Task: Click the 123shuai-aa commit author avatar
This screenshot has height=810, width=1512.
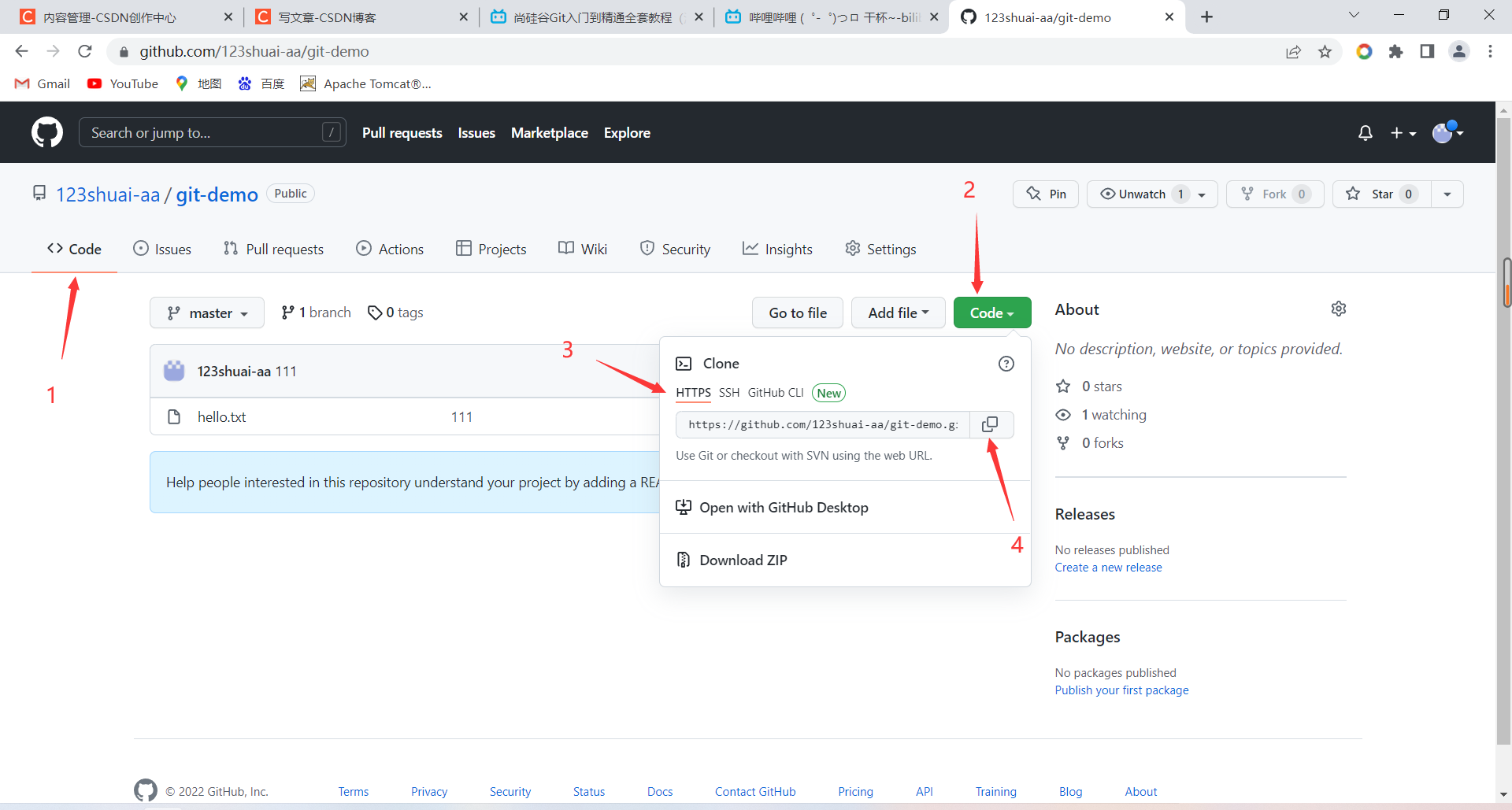Action: click(x=174, y=371)
